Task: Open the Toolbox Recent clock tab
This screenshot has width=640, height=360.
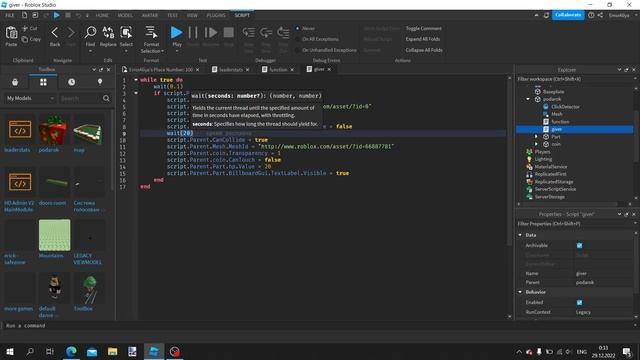Action: click(71, 82)
